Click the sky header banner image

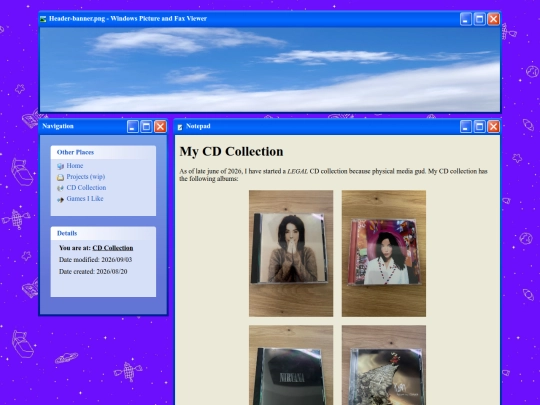coord(270,70)
